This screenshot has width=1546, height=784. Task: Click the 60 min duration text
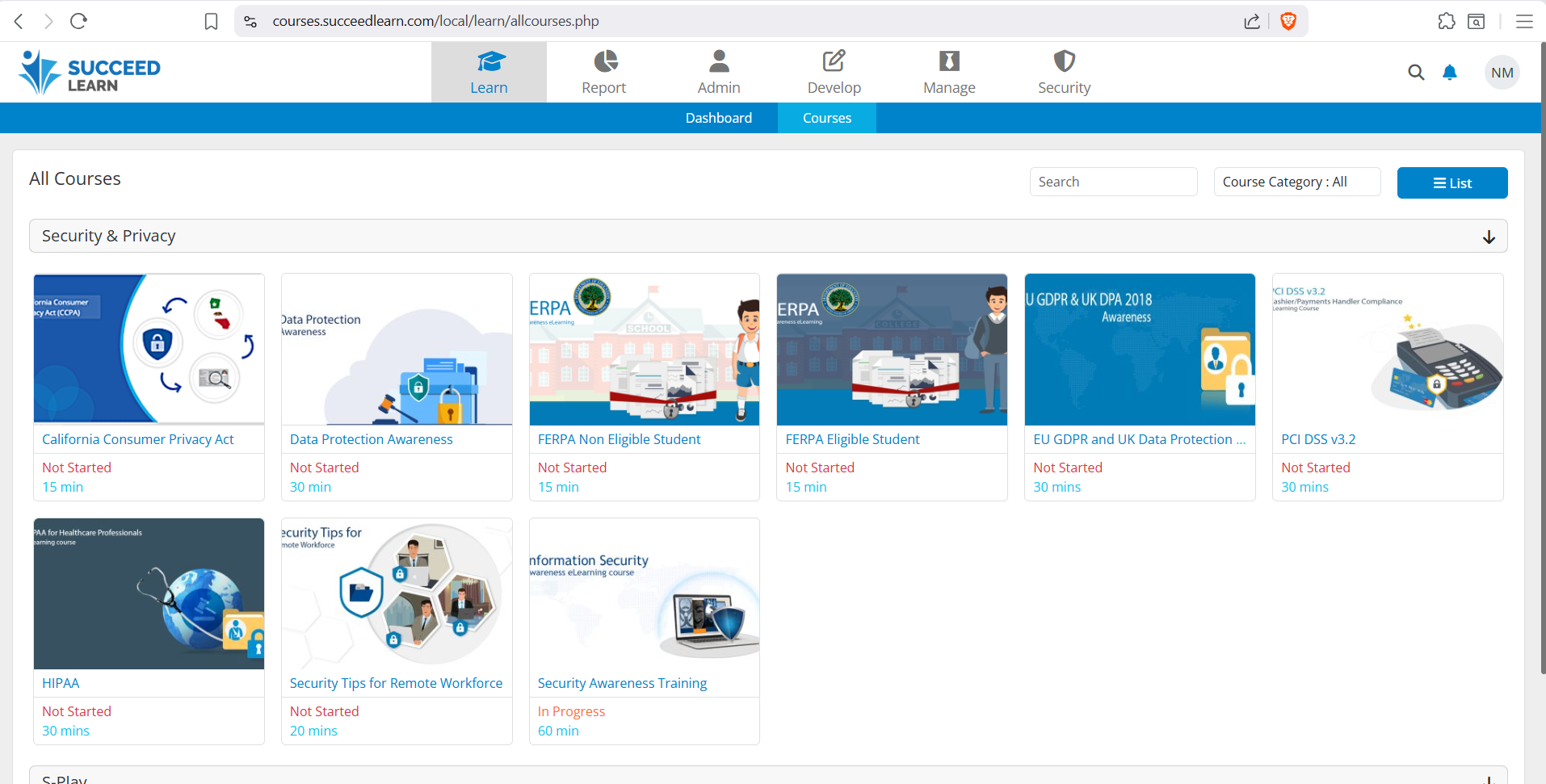[558, 731]
